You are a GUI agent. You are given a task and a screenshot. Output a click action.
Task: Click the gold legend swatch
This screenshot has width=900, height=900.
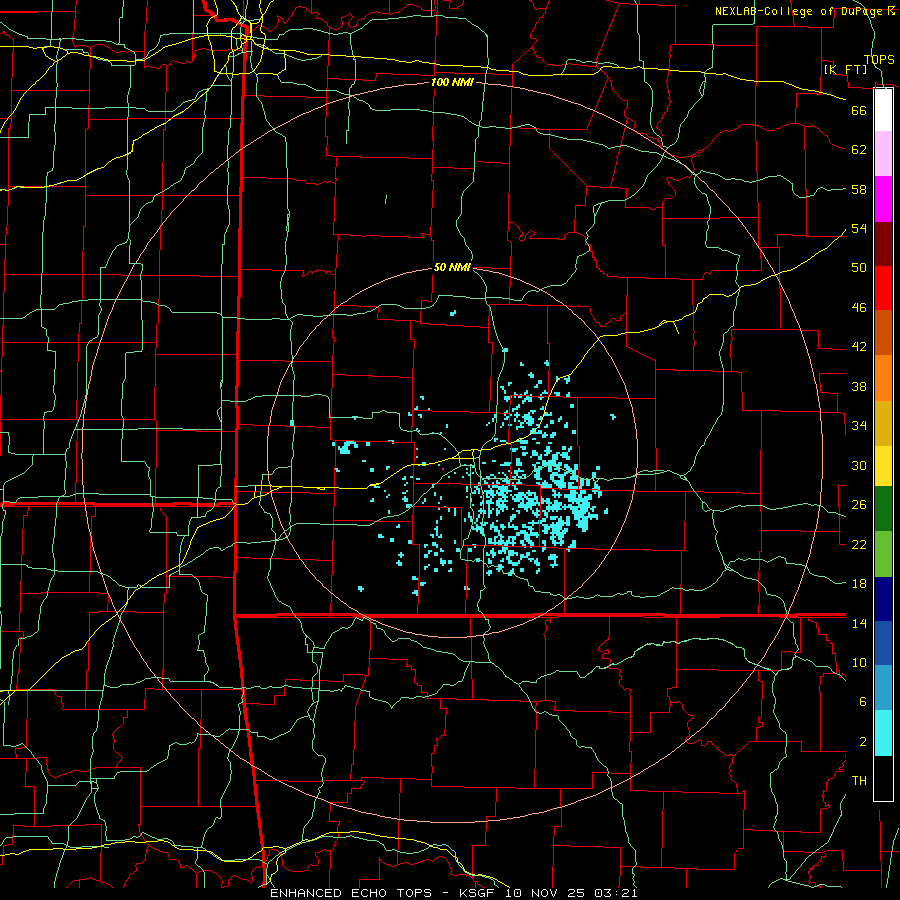(883, 423)
